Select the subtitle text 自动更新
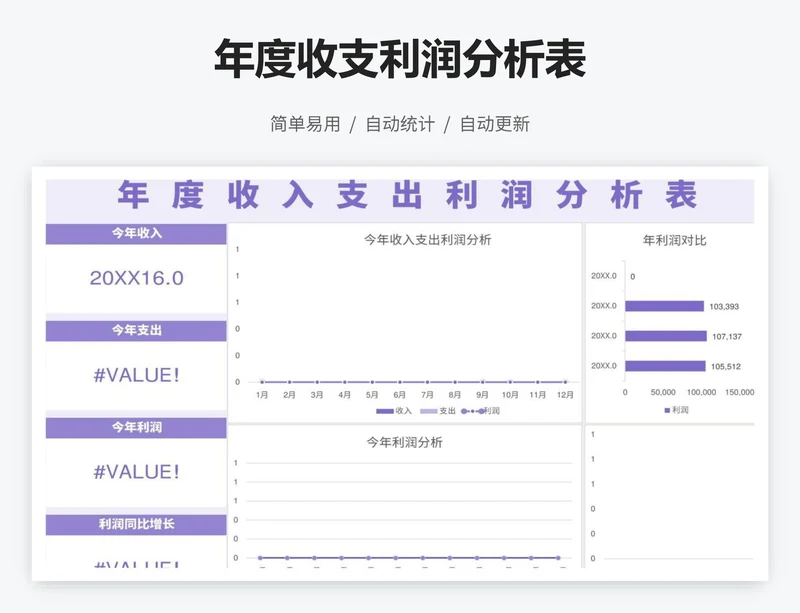This screenshot has height=613, width=800. click(494, 124)
